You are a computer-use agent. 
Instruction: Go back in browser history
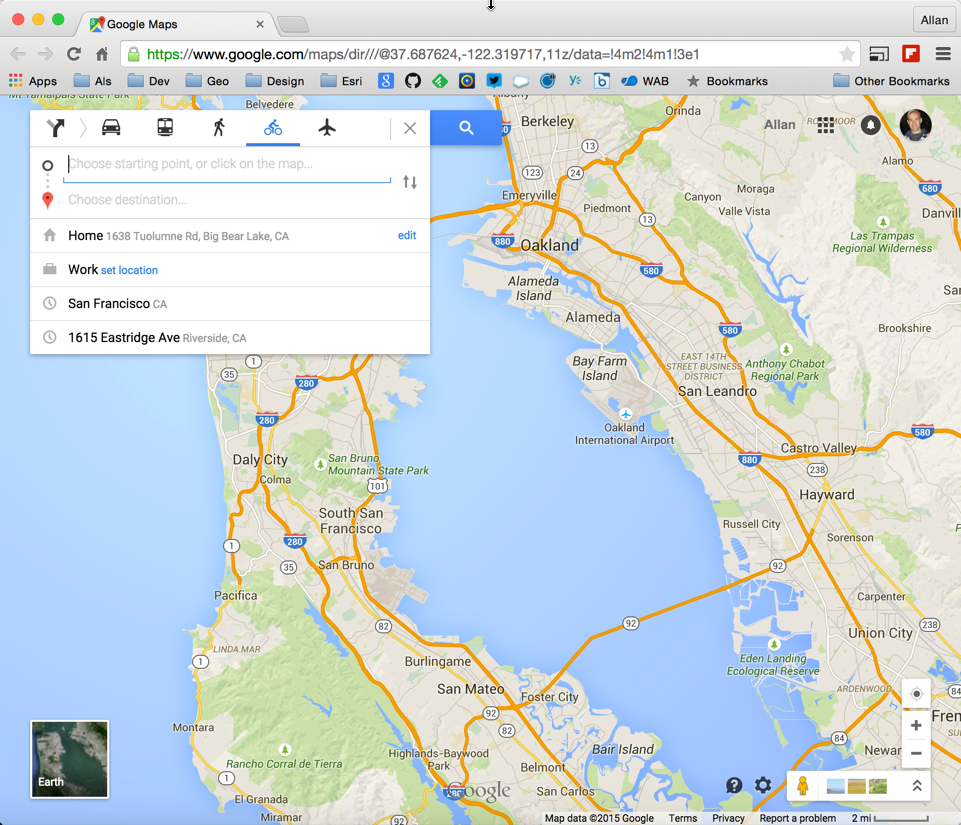[18, 54]
